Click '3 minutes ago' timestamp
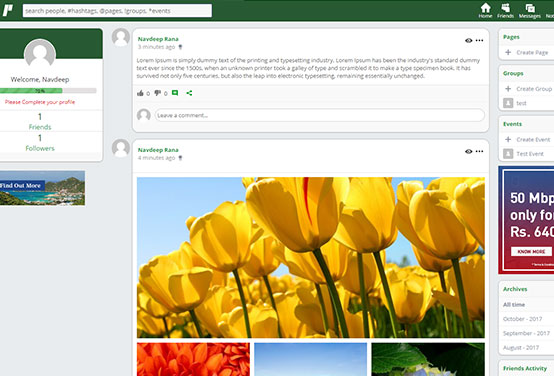Screen dimensions: 554x376 pos(157,47)
